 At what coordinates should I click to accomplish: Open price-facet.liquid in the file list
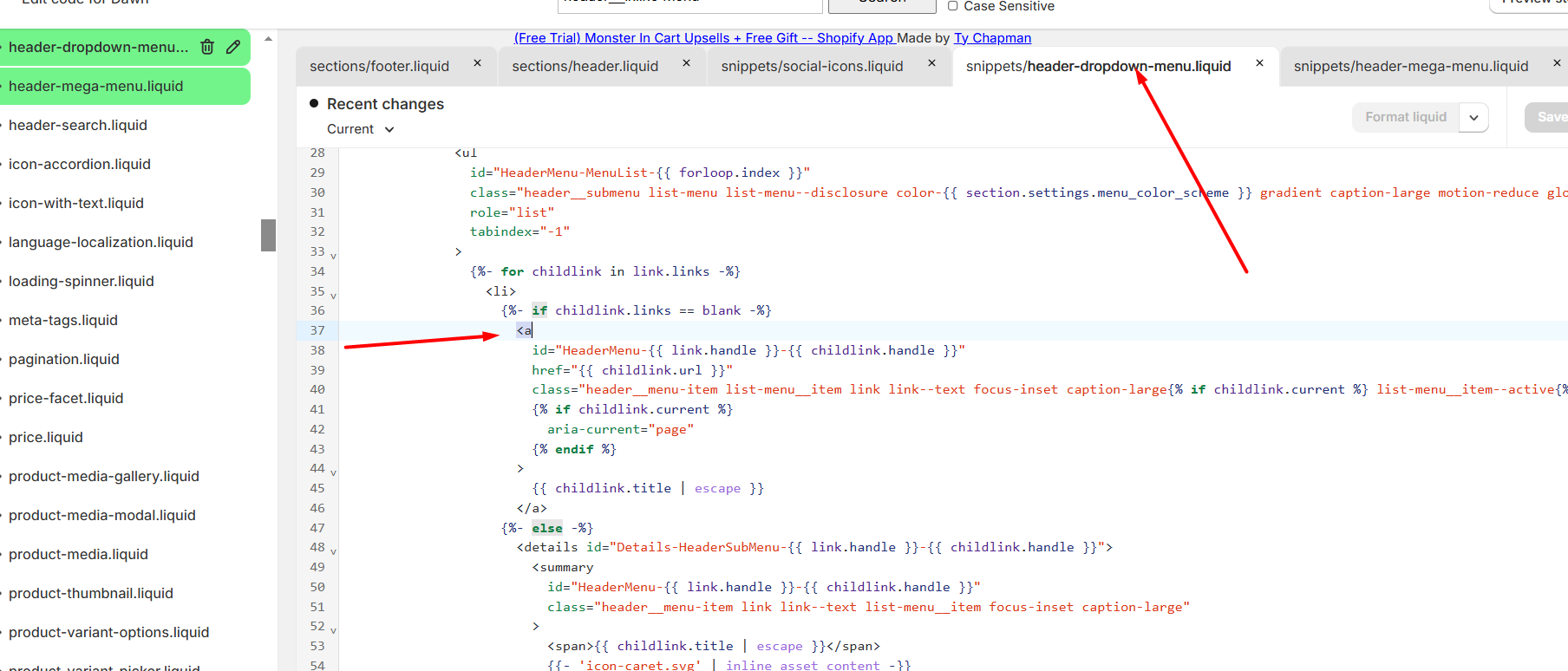point(66,399)
